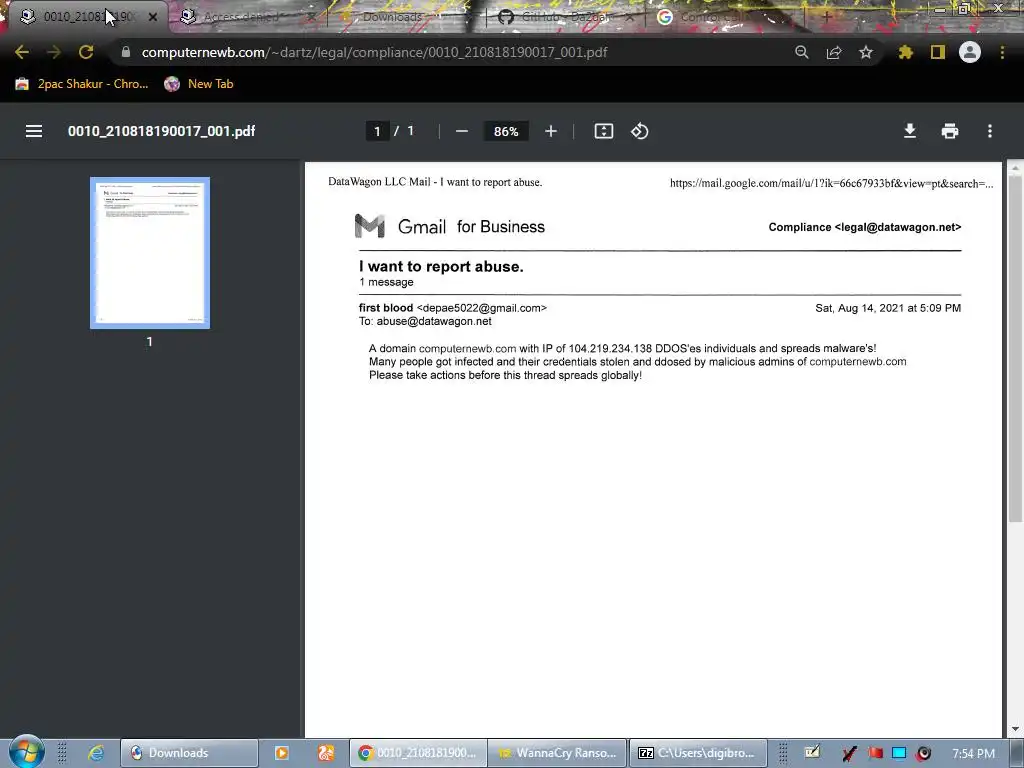
Task: Share this page icon
Action: [x=834, y=52]
